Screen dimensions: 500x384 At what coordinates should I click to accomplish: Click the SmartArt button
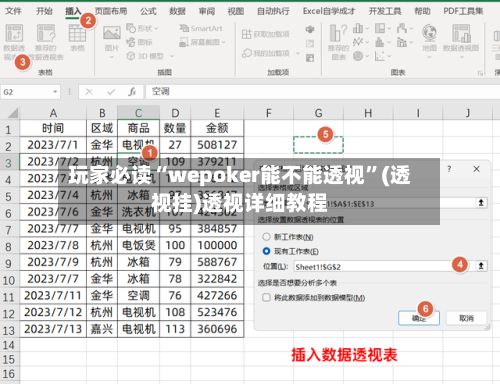pos(201,28)
